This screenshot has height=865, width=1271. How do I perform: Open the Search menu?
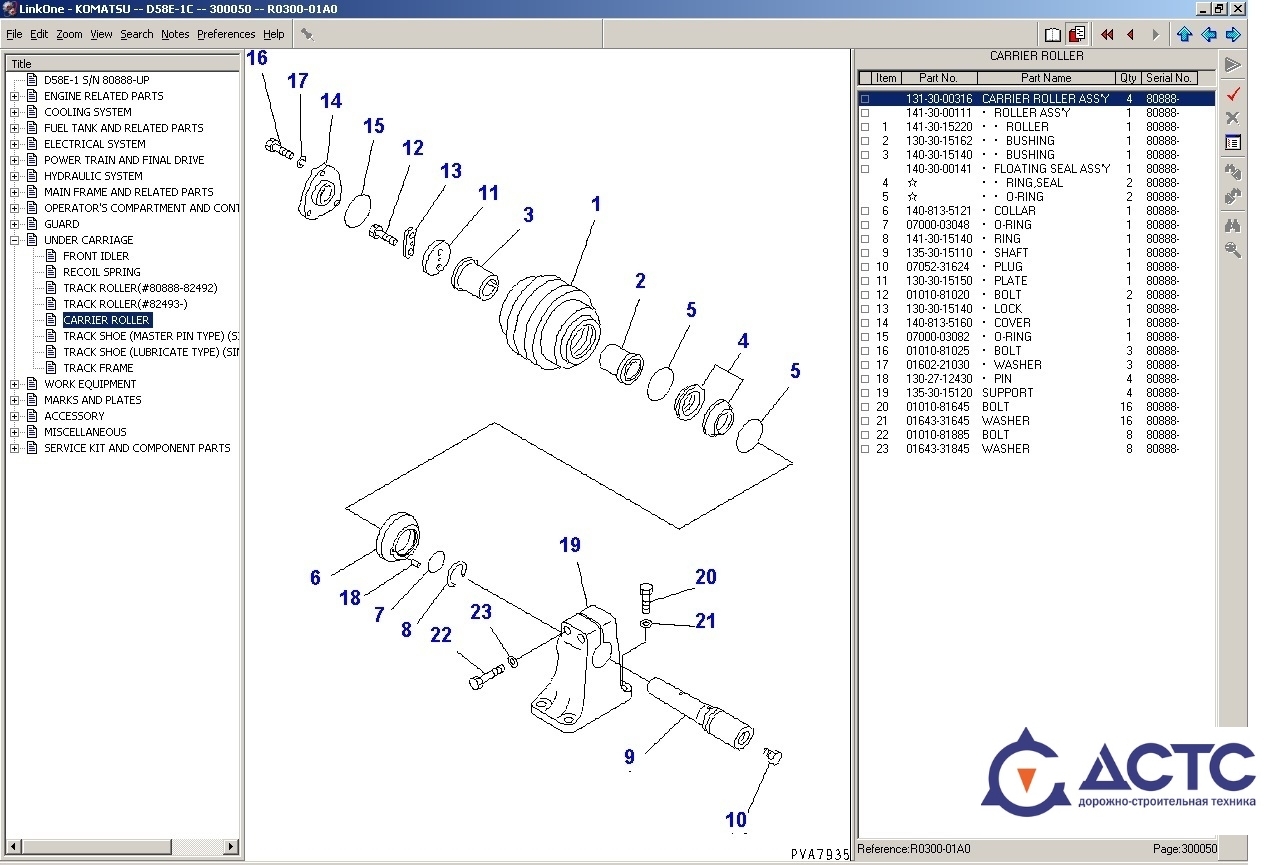137,34
